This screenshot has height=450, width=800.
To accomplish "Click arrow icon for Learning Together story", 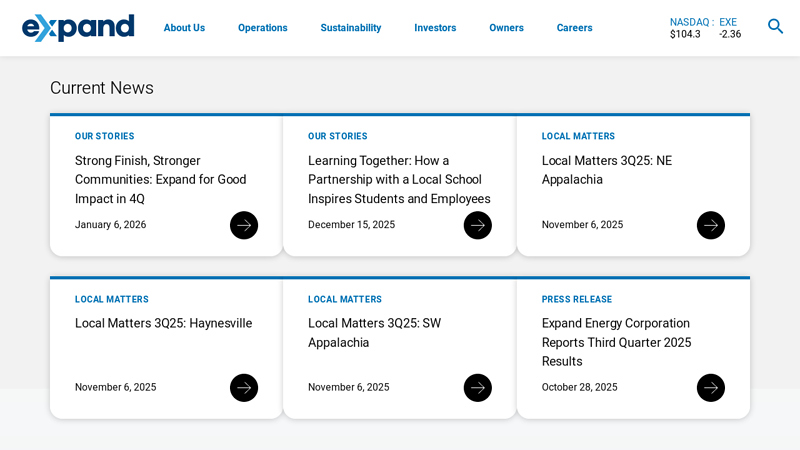I will tap(477, 225).
